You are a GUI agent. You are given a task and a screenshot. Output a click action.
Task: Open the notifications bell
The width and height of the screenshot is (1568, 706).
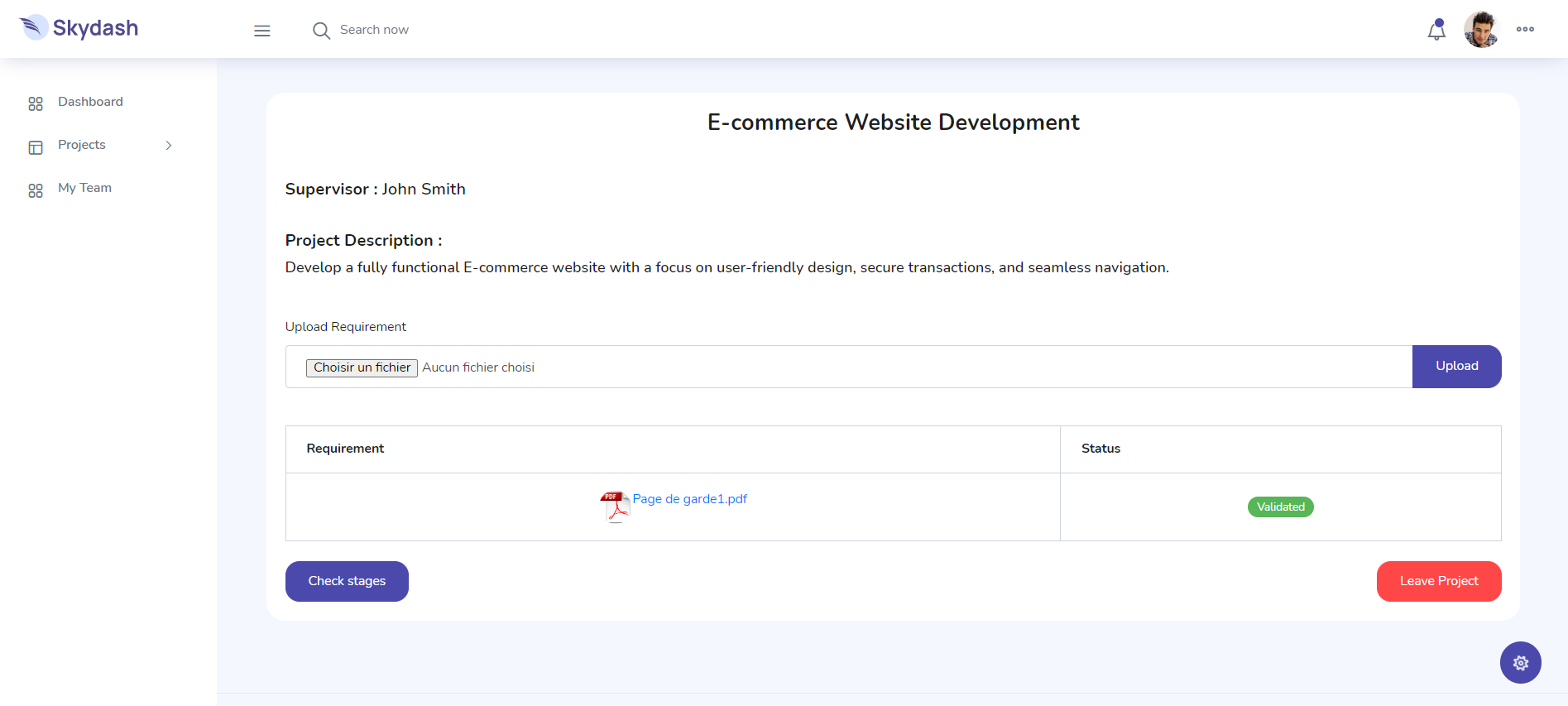click(1436, 31)
